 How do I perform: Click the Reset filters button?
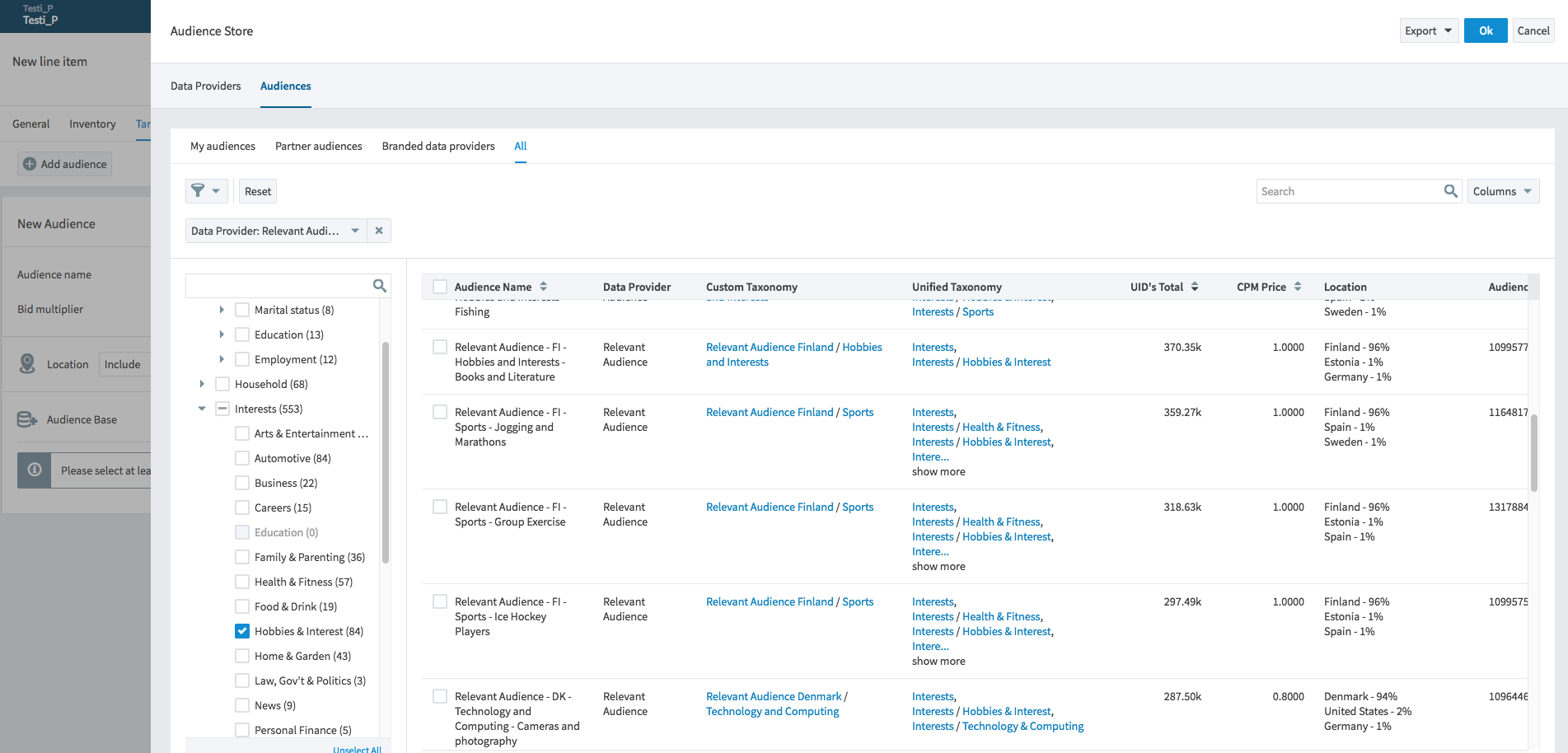(x=258, y=191)
